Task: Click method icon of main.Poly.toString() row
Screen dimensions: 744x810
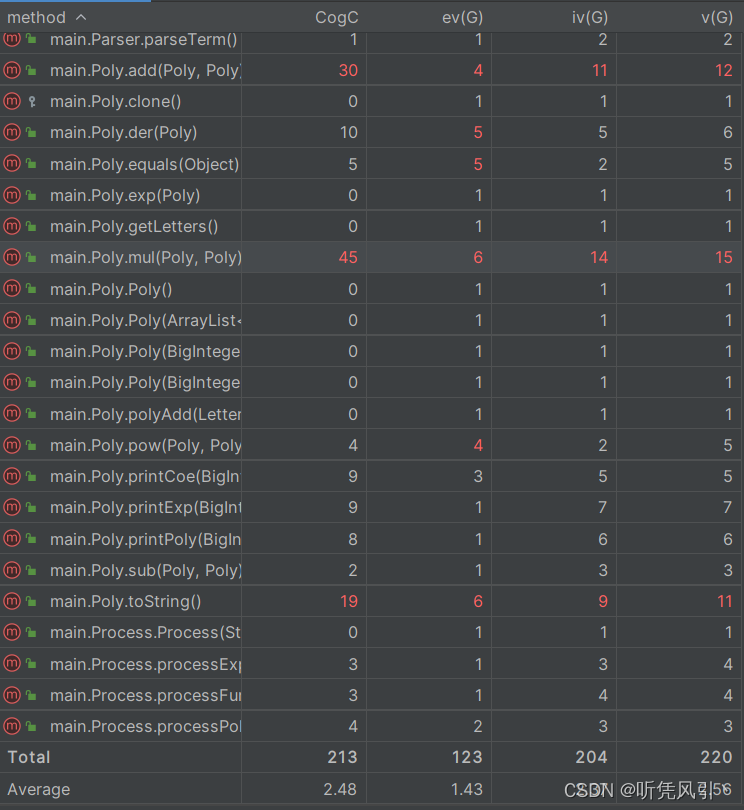Action: pos(12,601)
